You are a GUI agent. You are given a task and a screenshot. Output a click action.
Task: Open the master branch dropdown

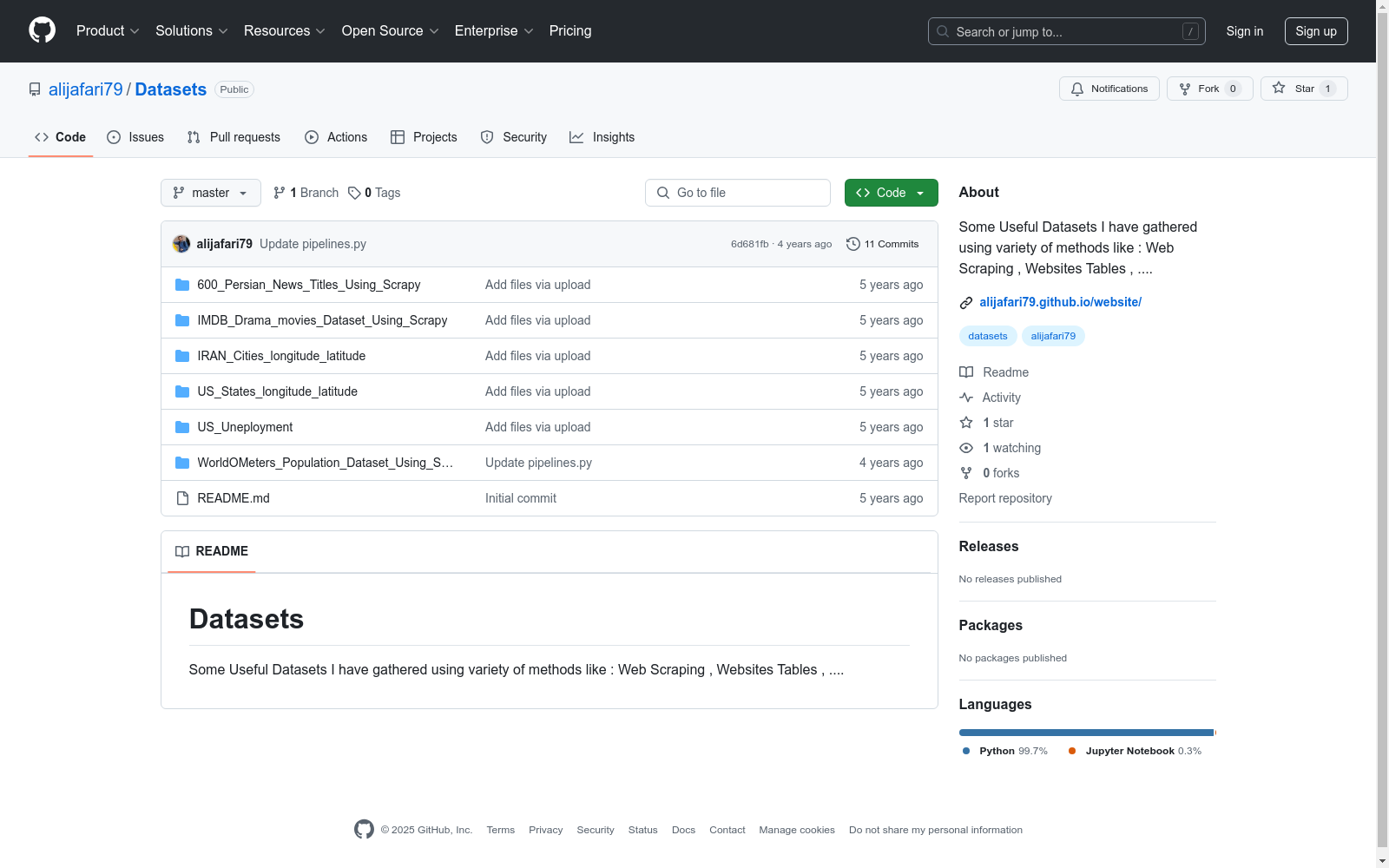[x=211, y=193]
